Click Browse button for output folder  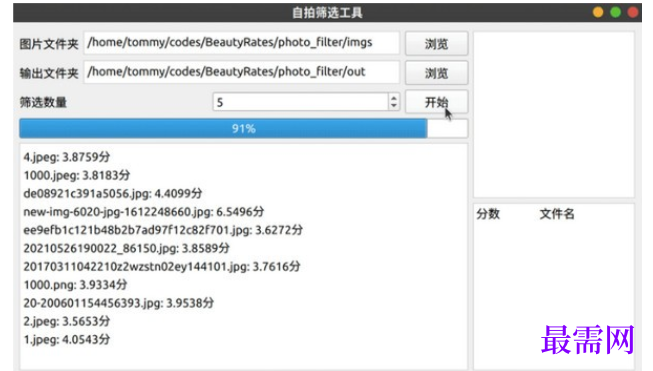tap(436, 72)
